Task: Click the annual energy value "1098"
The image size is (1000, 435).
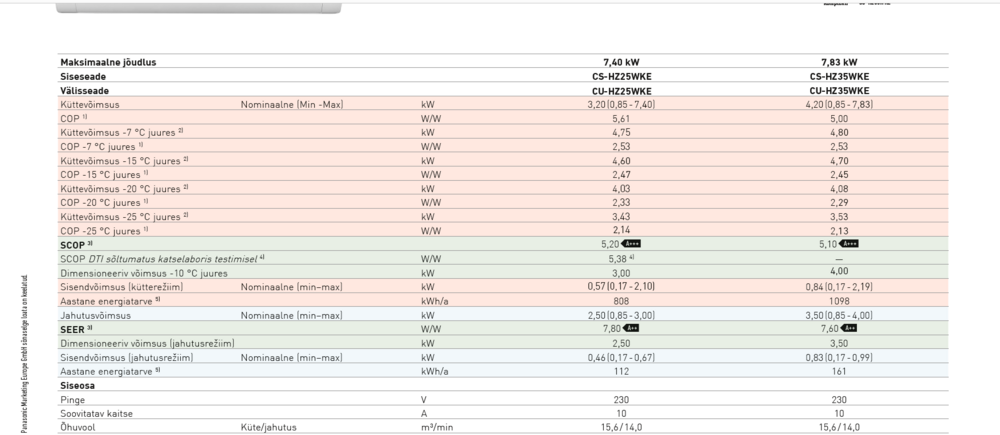Action: pos(839,301)
